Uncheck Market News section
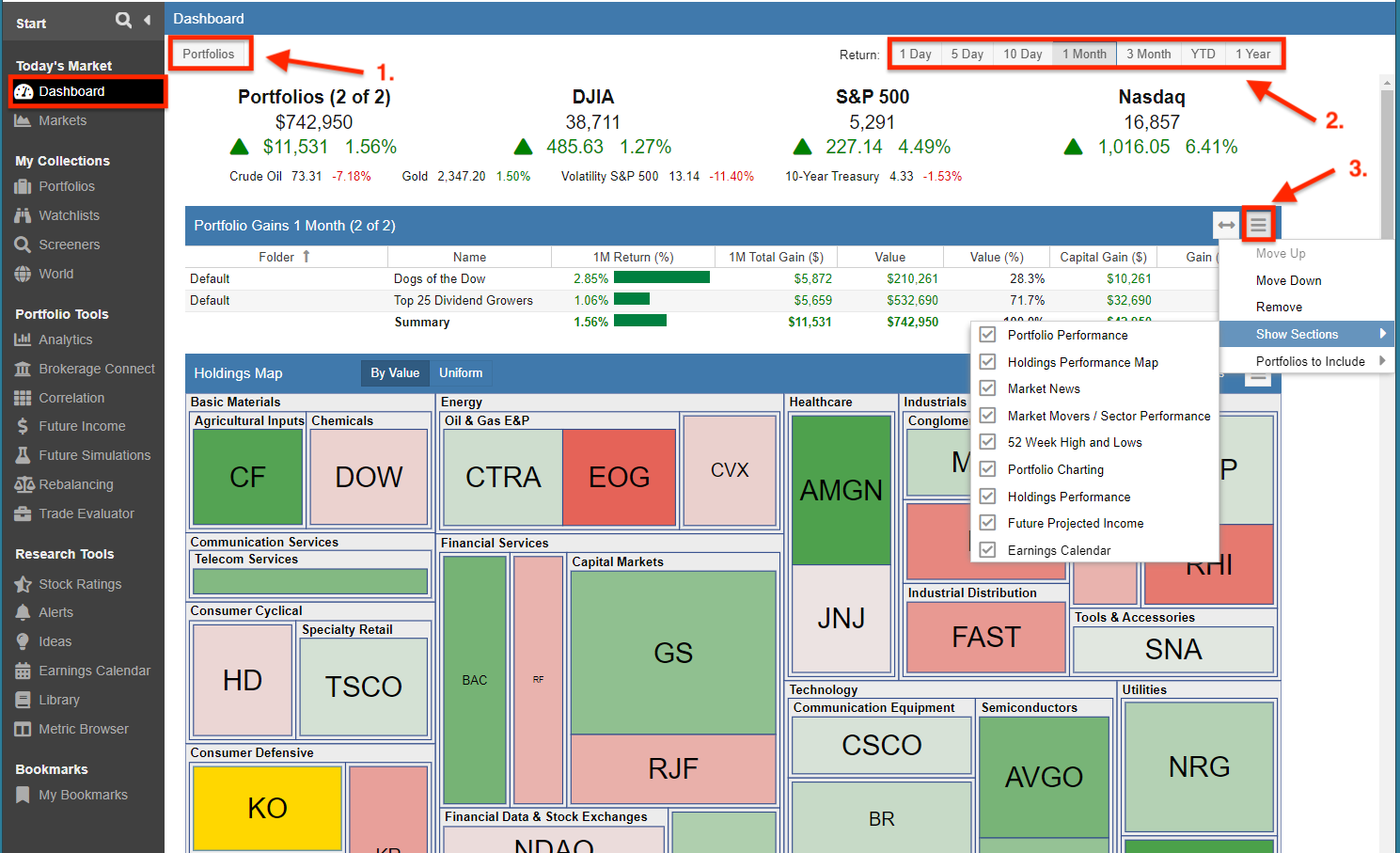 click(x=987, y=388)
